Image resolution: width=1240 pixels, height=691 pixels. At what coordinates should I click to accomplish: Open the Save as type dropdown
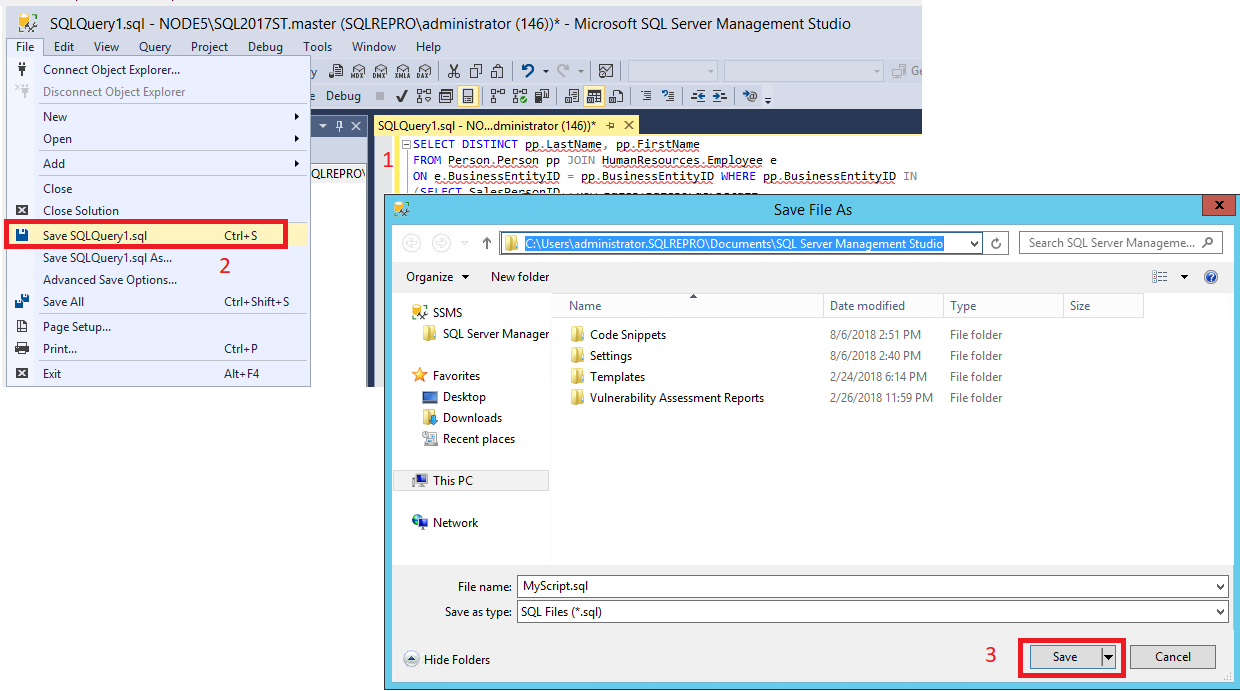(1219, 611)
